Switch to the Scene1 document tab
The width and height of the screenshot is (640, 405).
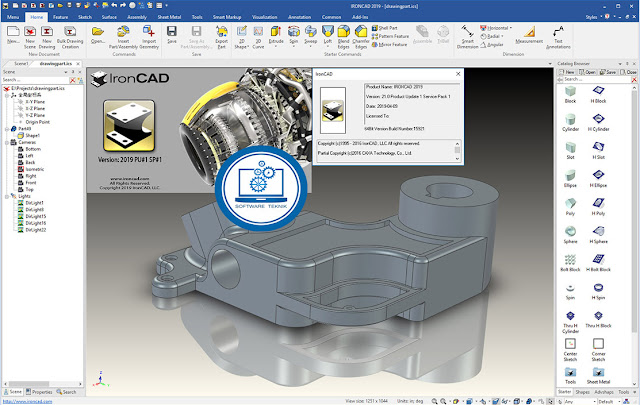(x=21, y=64)
